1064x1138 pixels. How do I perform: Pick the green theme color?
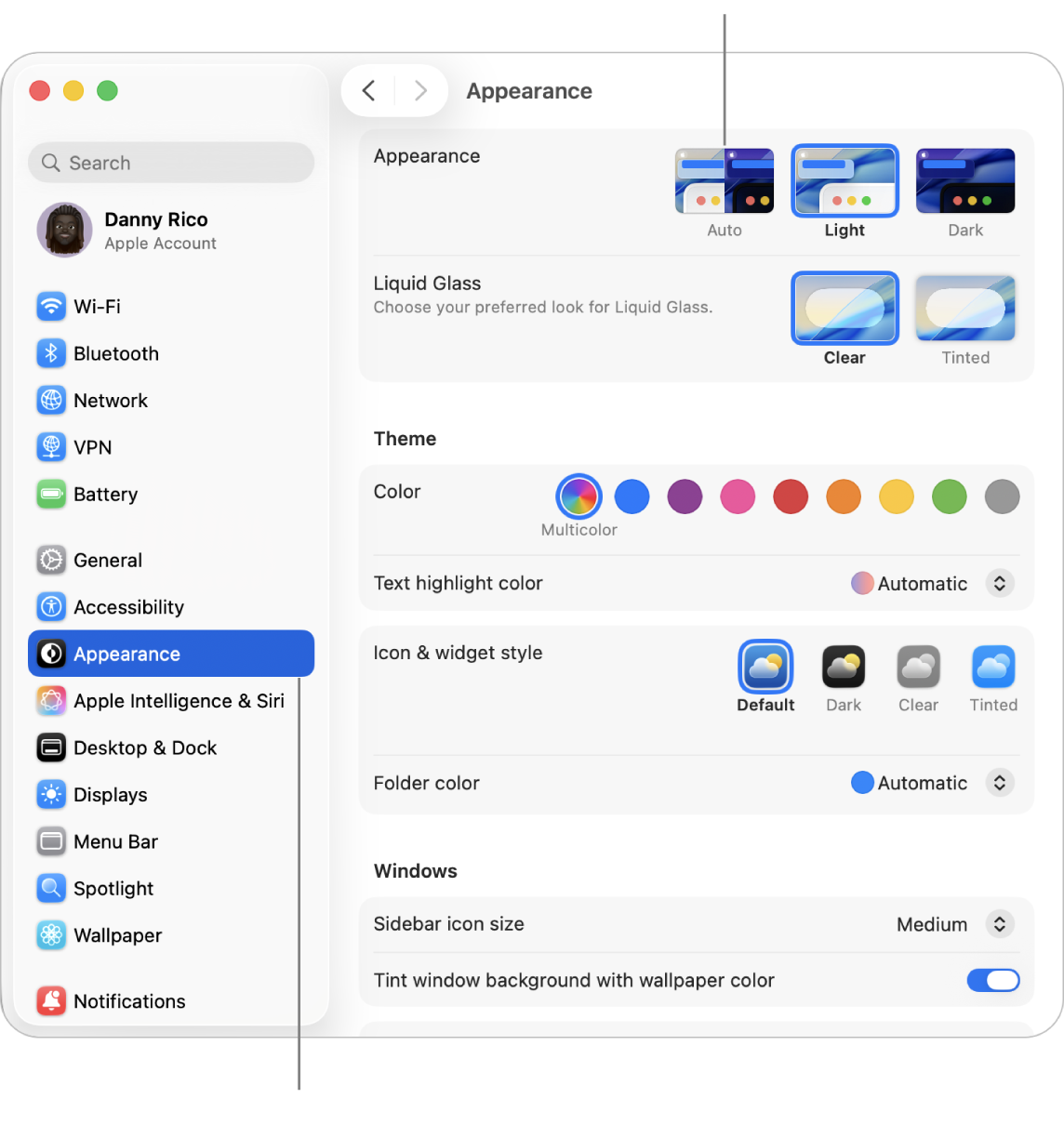coord(950,496)
